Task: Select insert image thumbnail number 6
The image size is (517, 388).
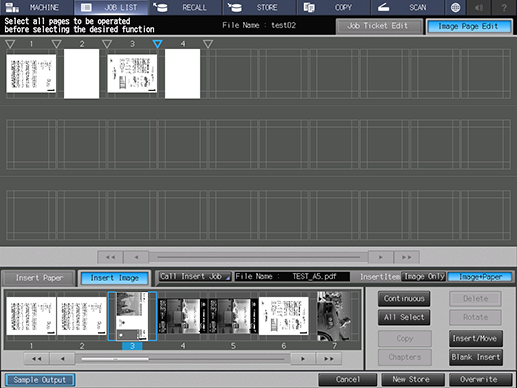Action: (x=284, y=316)
